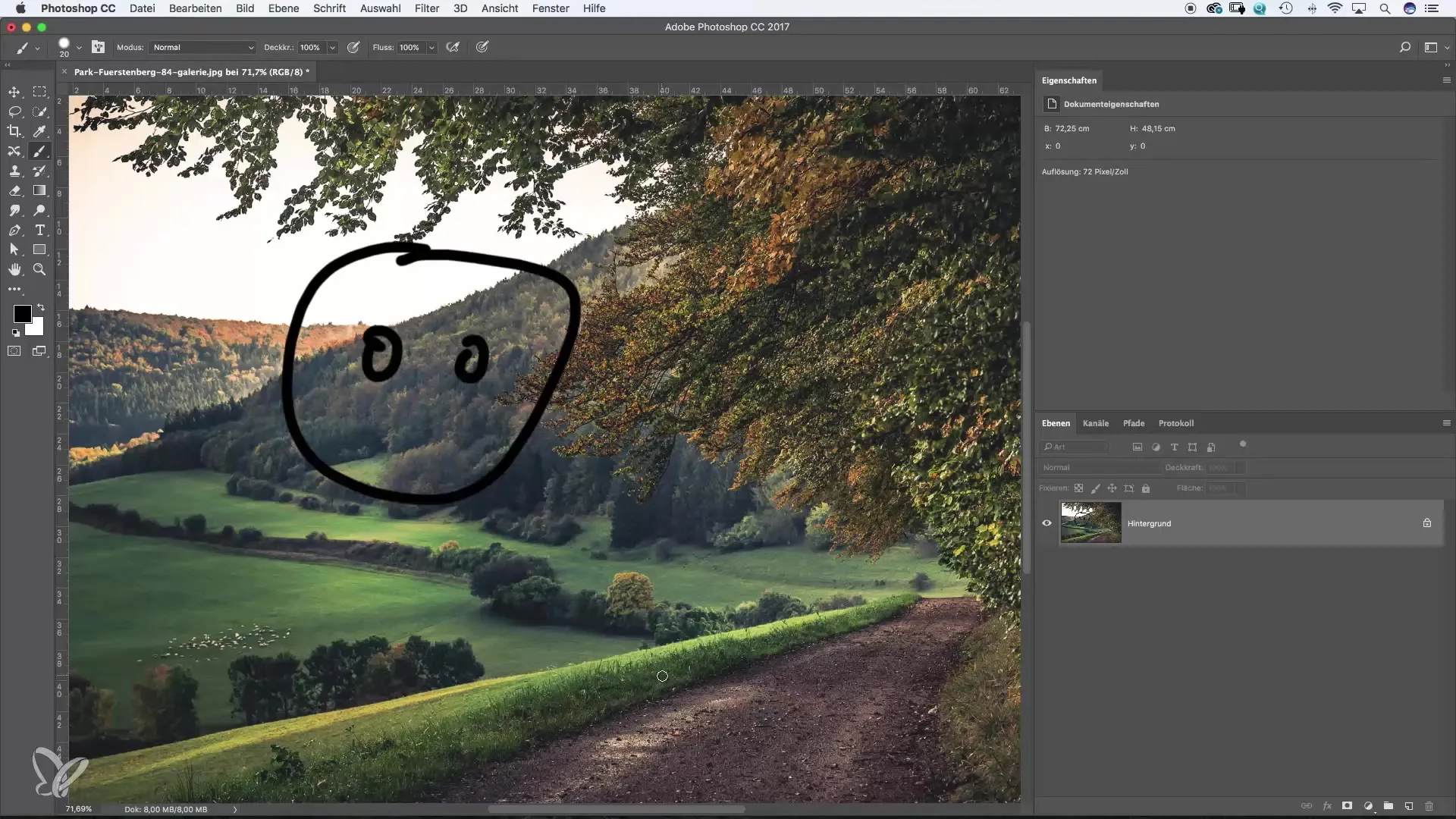Image resolution: width=1456 pixels, height=819 pixels.
Task: Toggle the adjustment layer filter
Action: pos(1156,447)
